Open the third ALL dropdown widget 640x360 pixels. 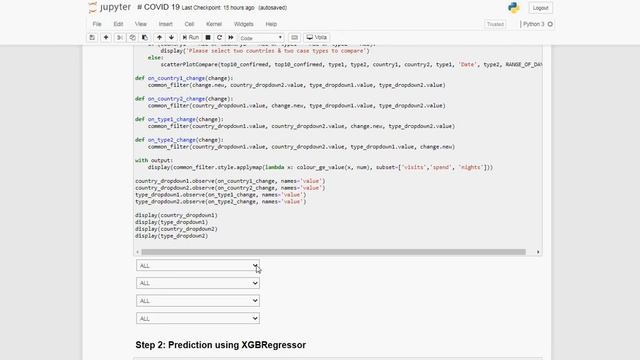pos(198,301)
